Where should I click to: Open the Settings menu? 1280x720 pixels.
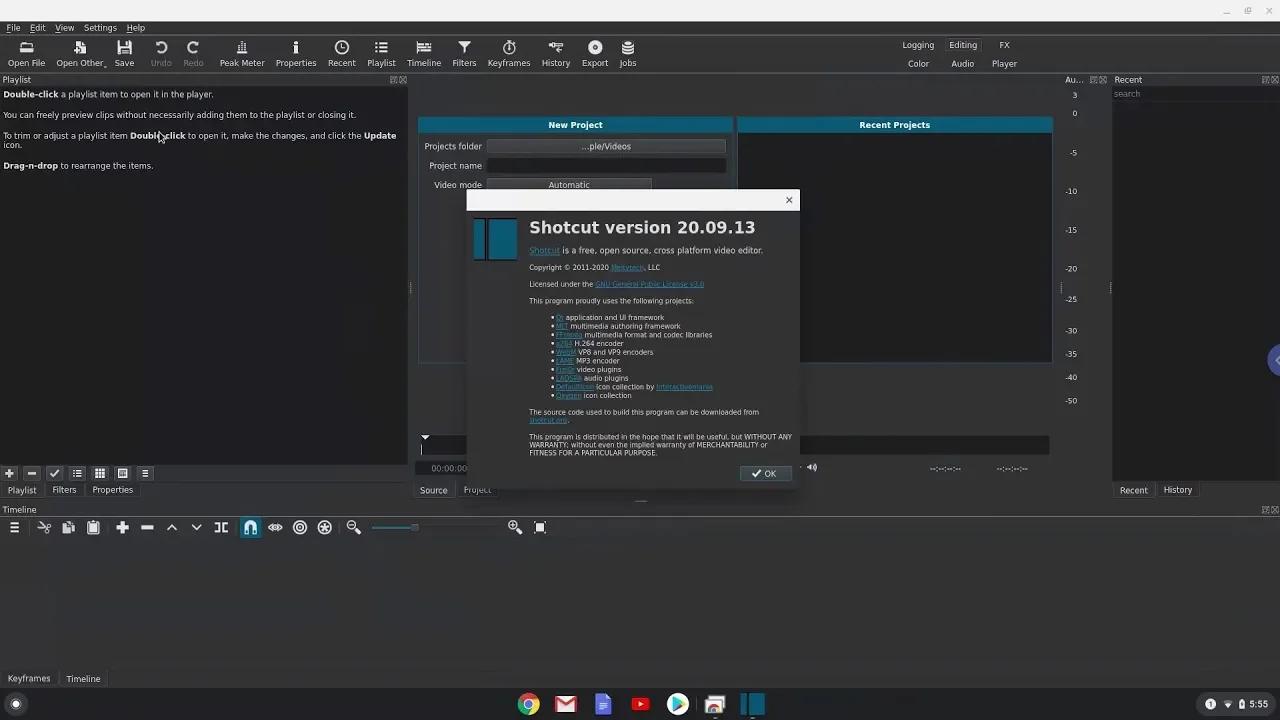[x=100, y=27]
